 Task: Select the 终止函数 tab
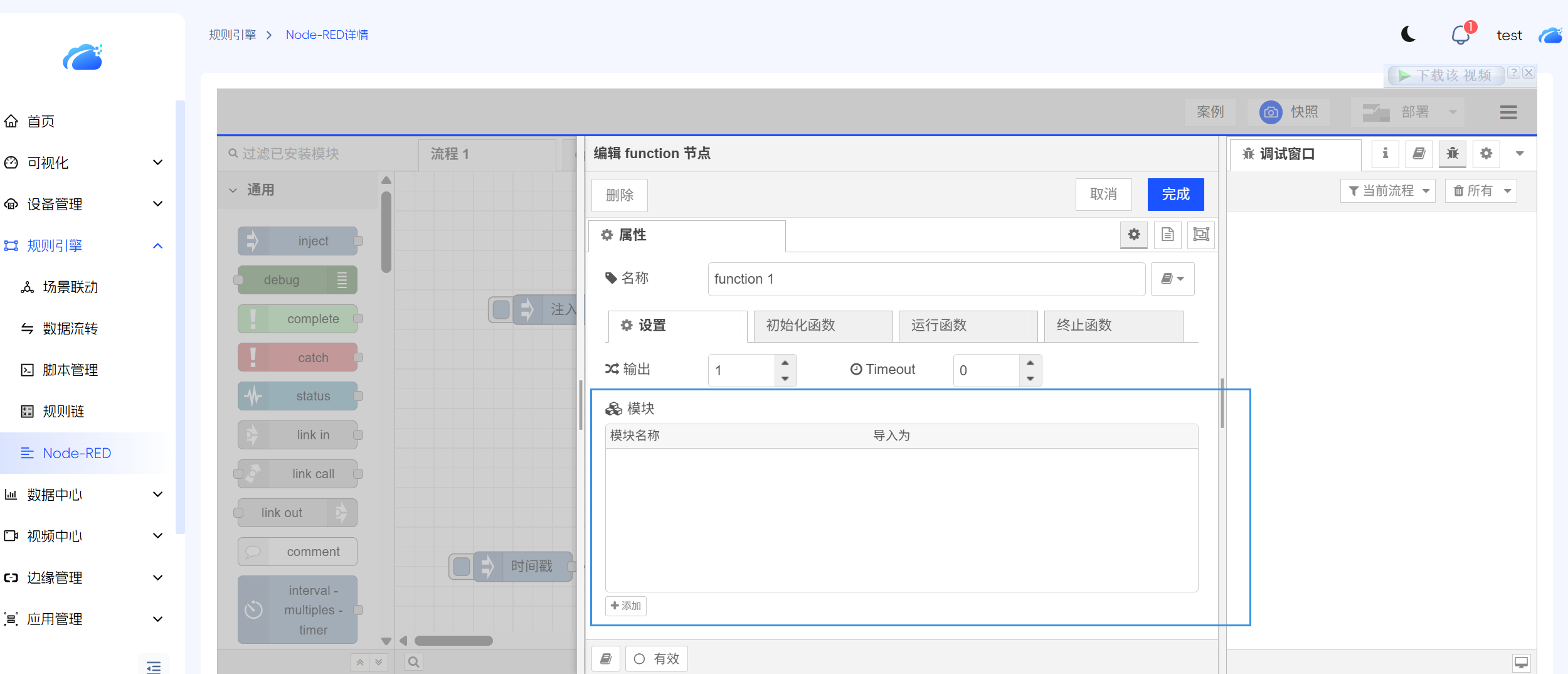point(1113,326)
